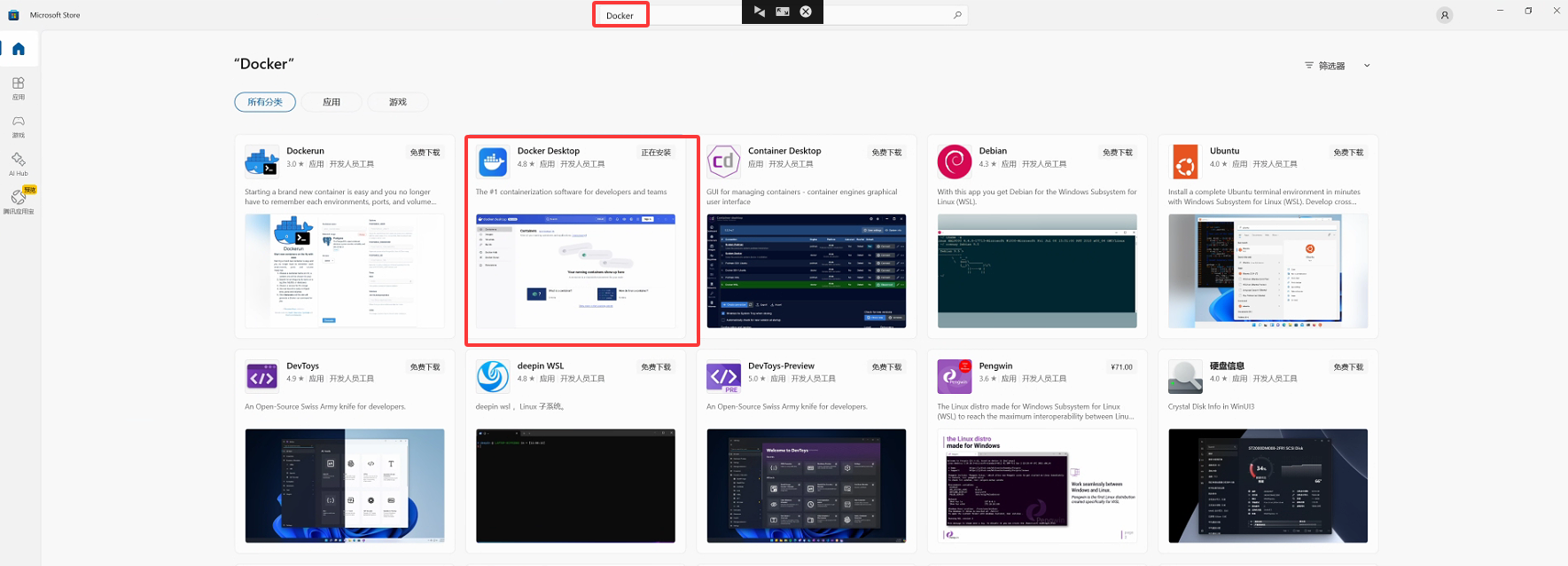Click the Dockerun app icon
Image resolution: width=1568 pixels, height=566 pixels.
coord(262,162)
